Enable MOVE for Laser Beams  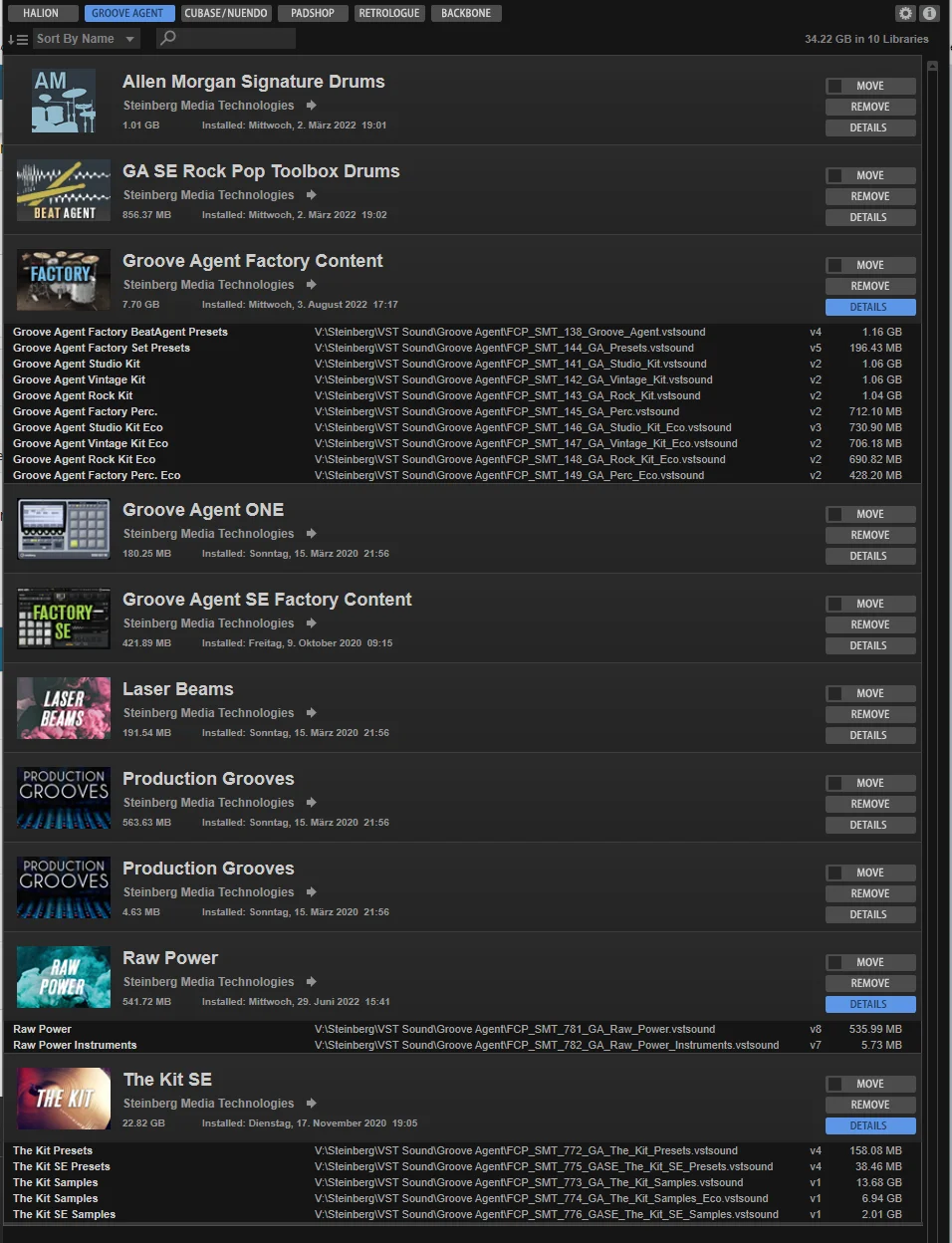point(835,694)
